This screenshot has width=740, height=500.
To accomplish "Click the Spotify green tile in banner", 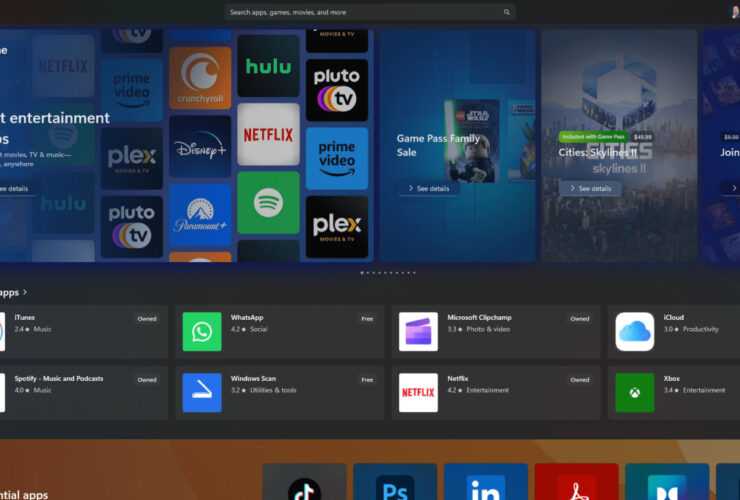I will (x=268, y=203).
